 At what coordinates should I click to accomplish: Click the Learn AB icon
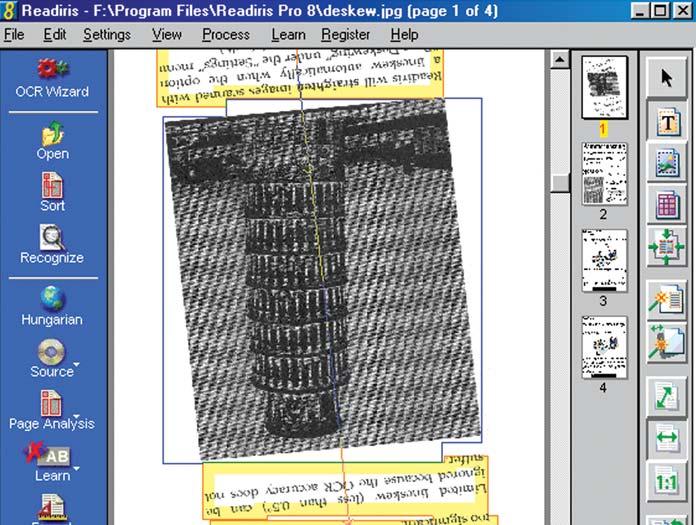point(47,454)
